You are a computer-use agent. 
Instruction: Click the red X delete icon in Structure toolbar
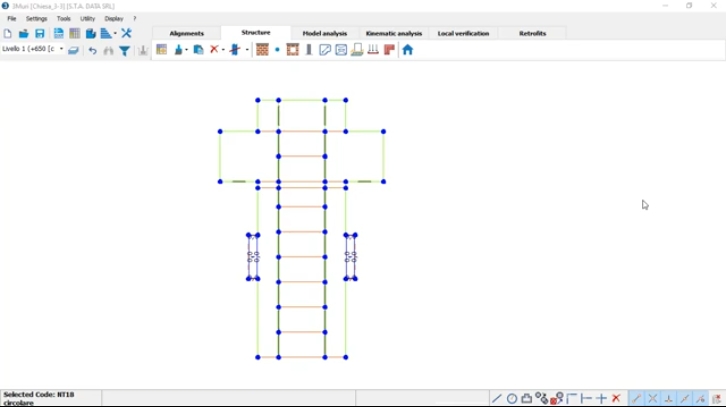pos(214,49)
